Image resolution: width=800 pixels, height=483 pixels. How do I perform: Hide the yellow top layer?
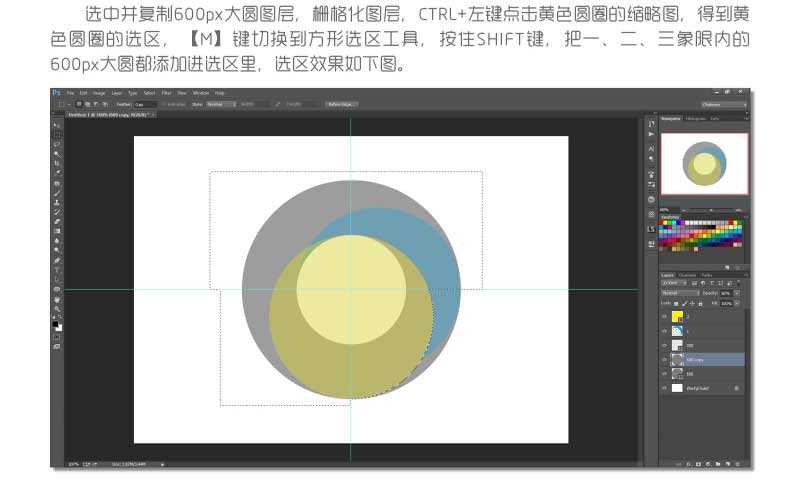pos(664,317)
